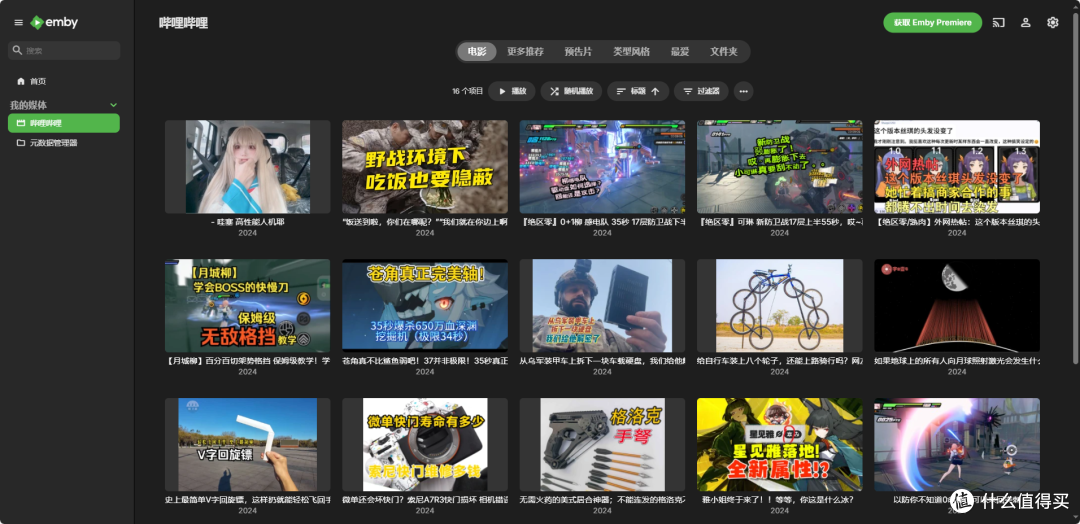Switch to 更多推荐 tab

tap(526, 52)
